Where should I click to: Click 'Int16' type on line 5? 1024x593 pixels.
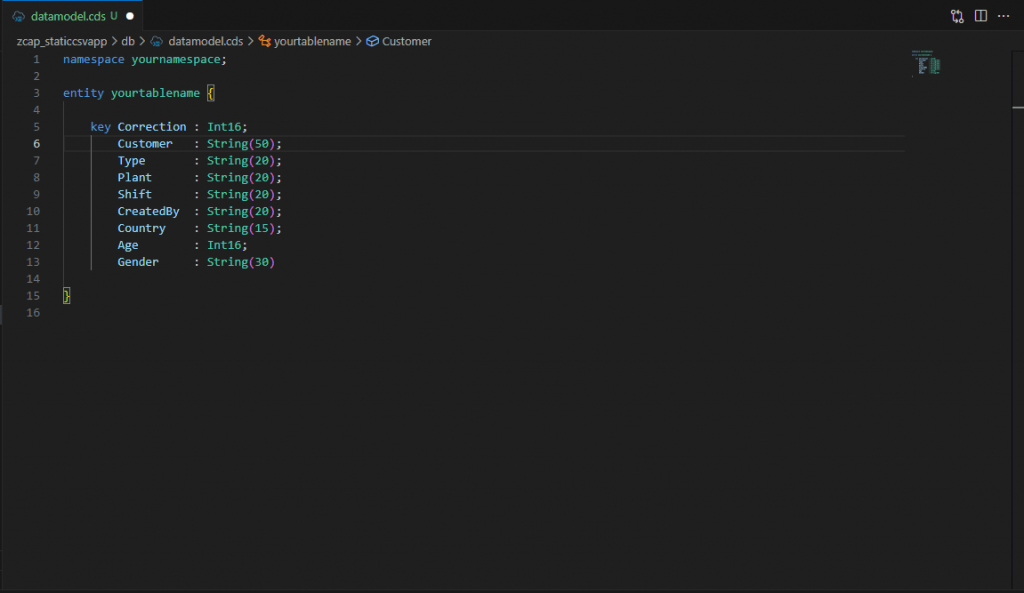click(224, 127)
